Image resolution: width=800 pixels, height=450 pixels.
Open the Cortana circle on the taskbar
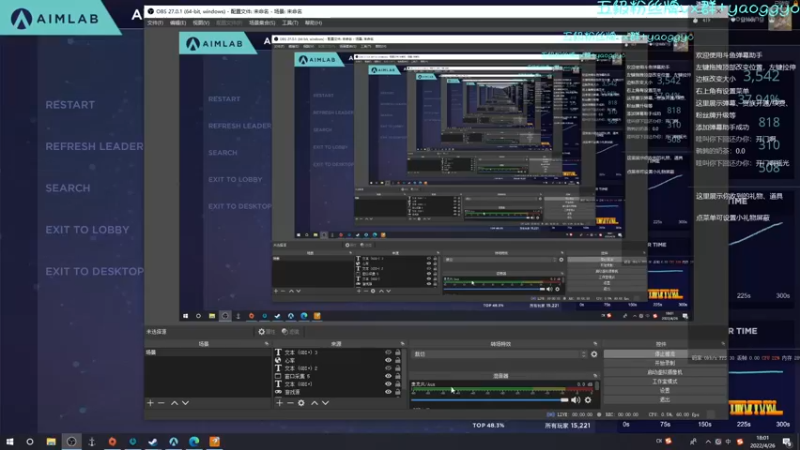coord(30,442)
